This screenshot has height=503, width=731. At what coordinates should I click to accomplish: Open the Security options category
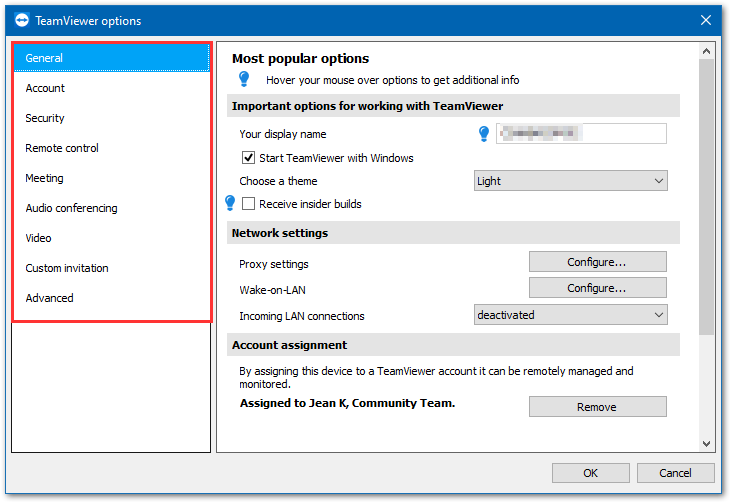45,118
